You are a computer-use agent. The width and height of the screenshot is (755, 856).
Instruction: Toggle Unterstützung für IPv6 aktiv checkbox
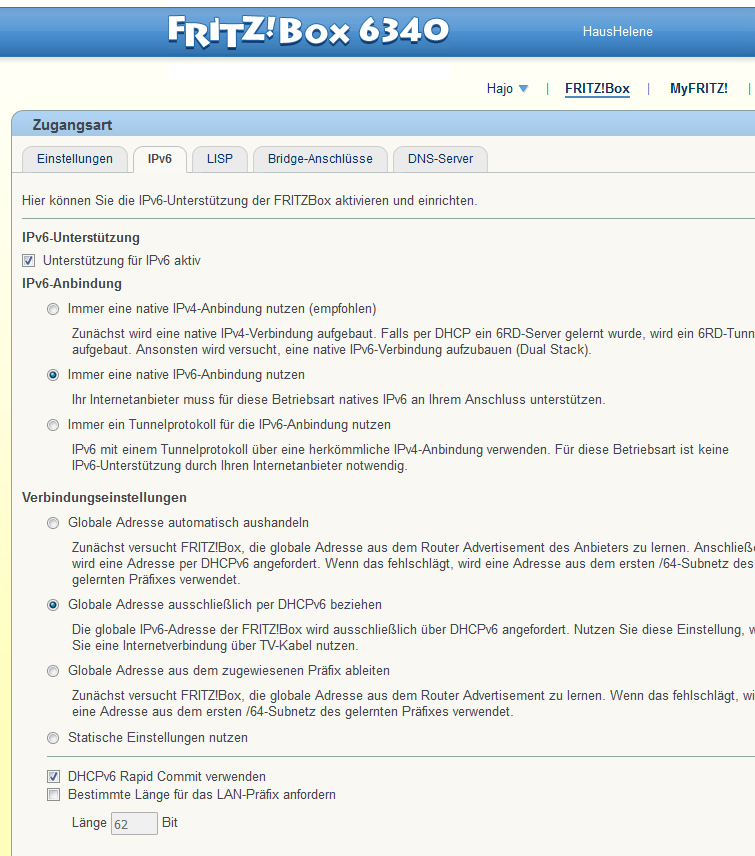pyautogui.click(x=29, y=261)
